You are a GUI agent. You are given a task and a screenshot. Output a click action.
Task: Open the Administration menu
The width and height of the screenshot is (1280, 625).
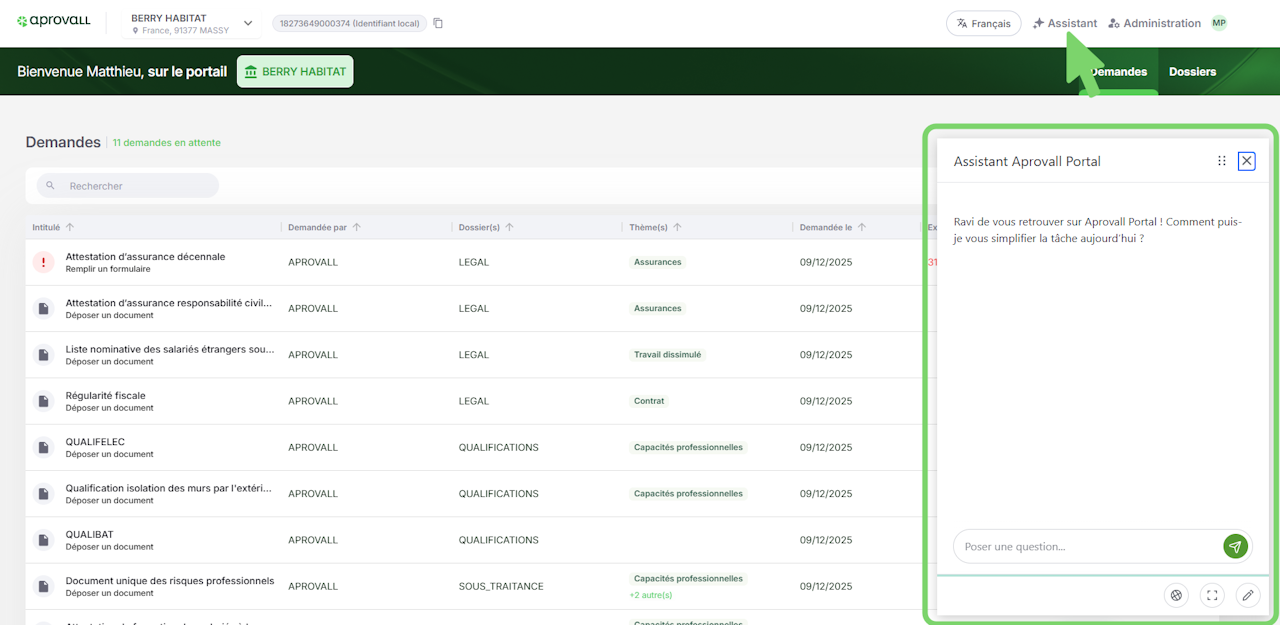(1154, 23)
